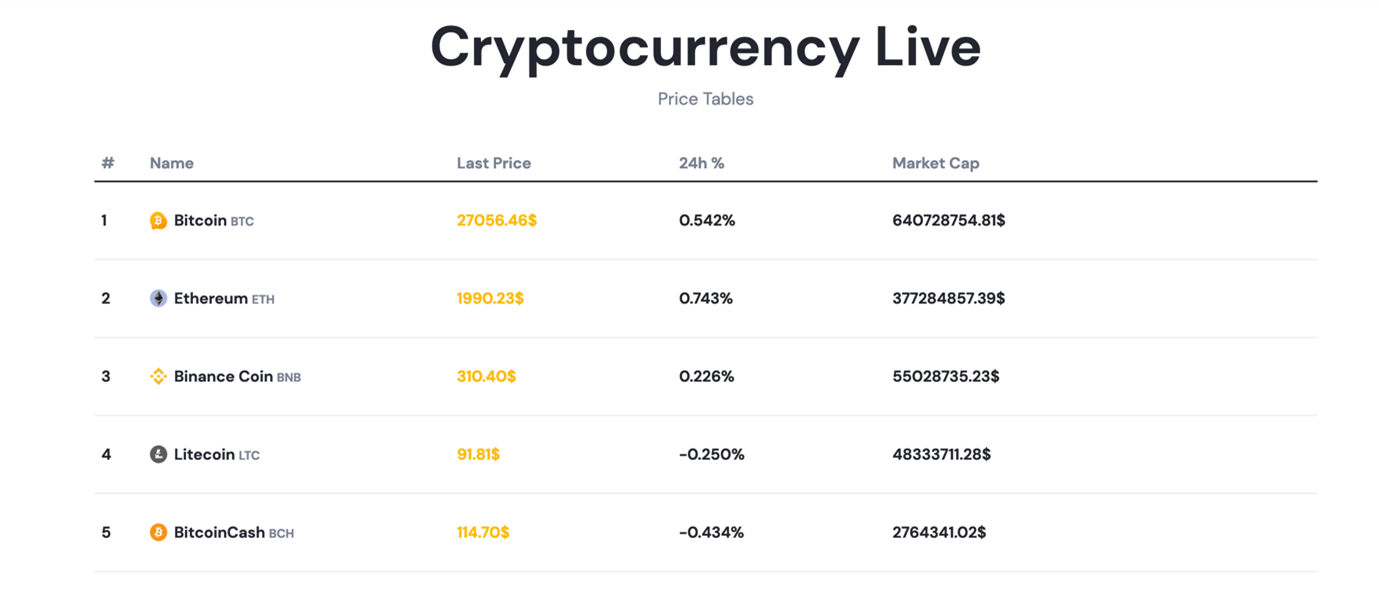1379x616 pixels.
Task: Click the Litecoin coin icon
Action: pyautogui.click(x=158, y=455)
